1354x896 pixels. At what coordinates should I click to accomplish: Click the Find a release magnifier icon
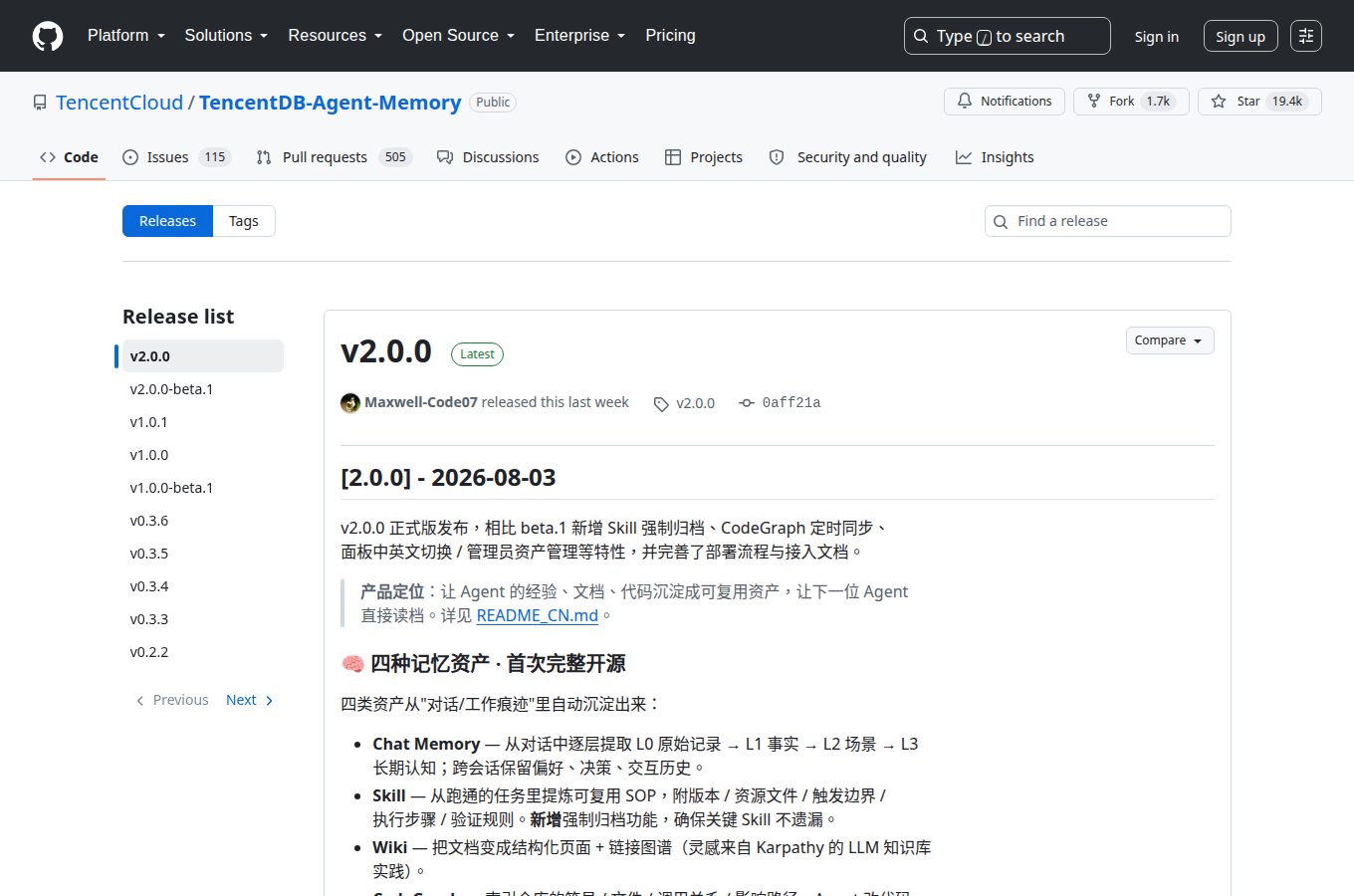click(x=1001, y=221)
